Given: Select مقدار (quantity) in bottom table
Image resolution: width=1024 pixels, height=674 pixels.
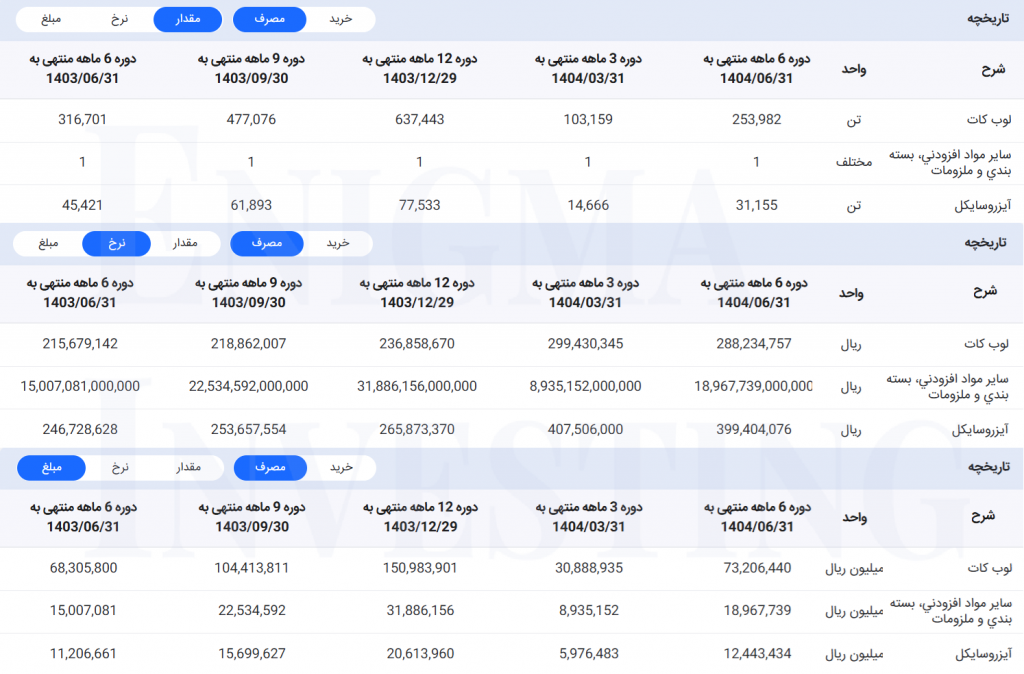Looking at the screenshot, I should tap(188, 468).
